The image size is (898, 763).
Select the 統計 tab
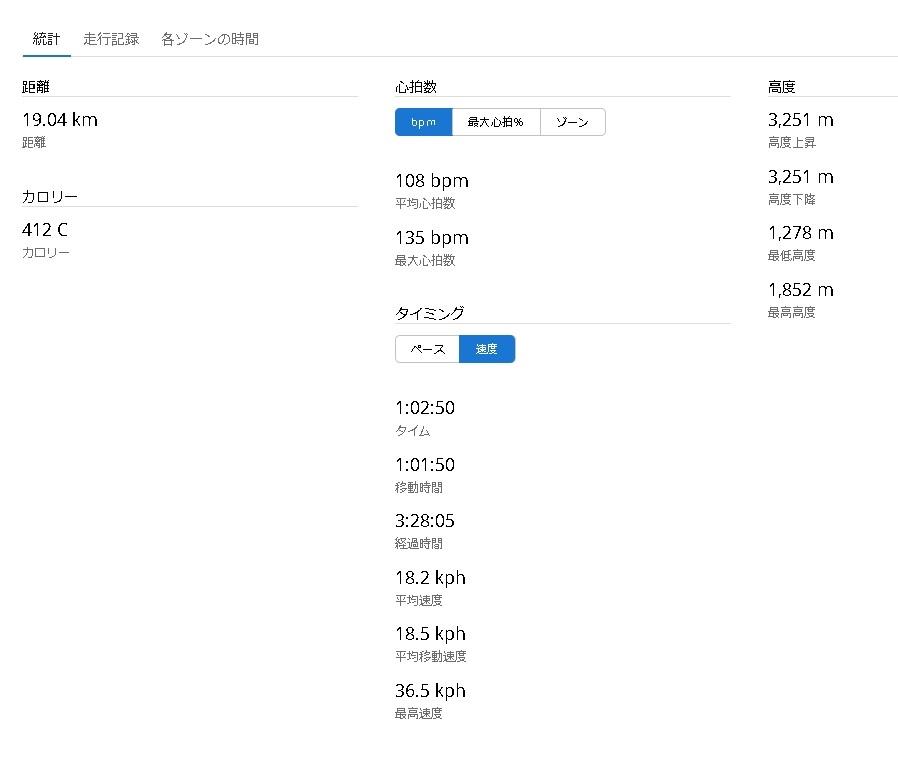tap(46, 39)
